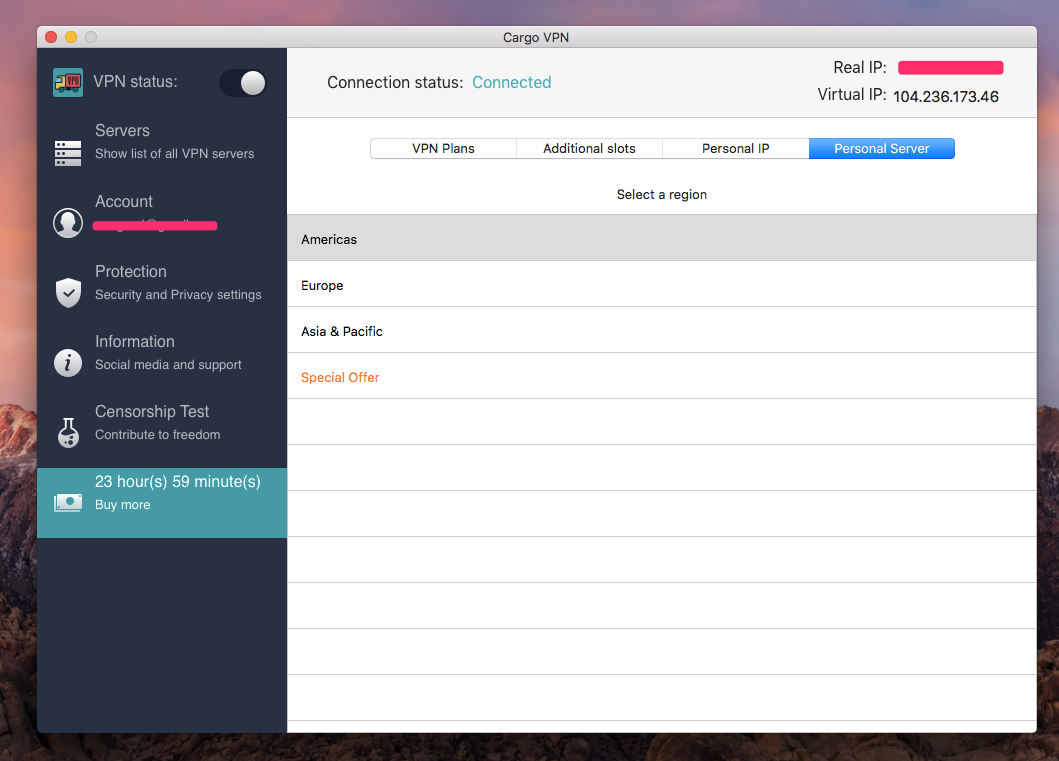Click the Information circle icon
This screenshot has width=1059, height=761.
click(x=68, y=363)
